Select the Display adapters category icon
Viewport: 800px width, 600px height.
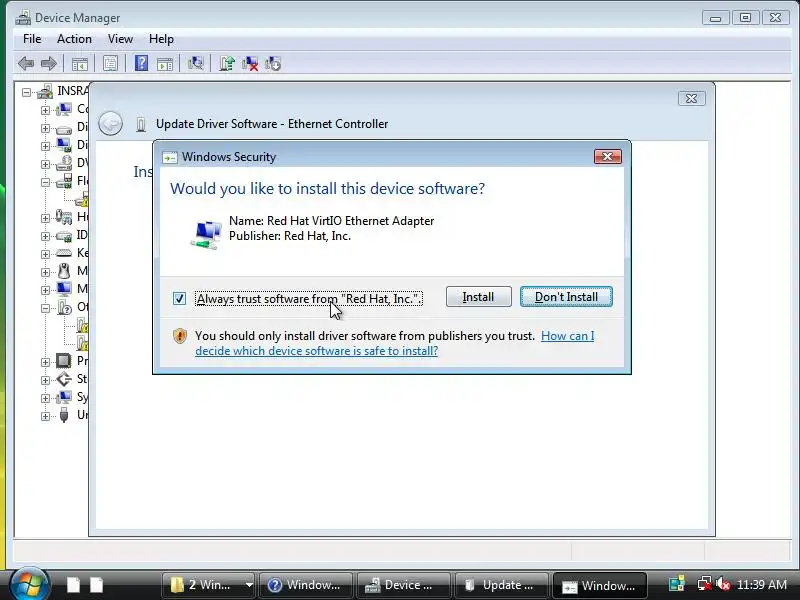[x=64, y=145]
